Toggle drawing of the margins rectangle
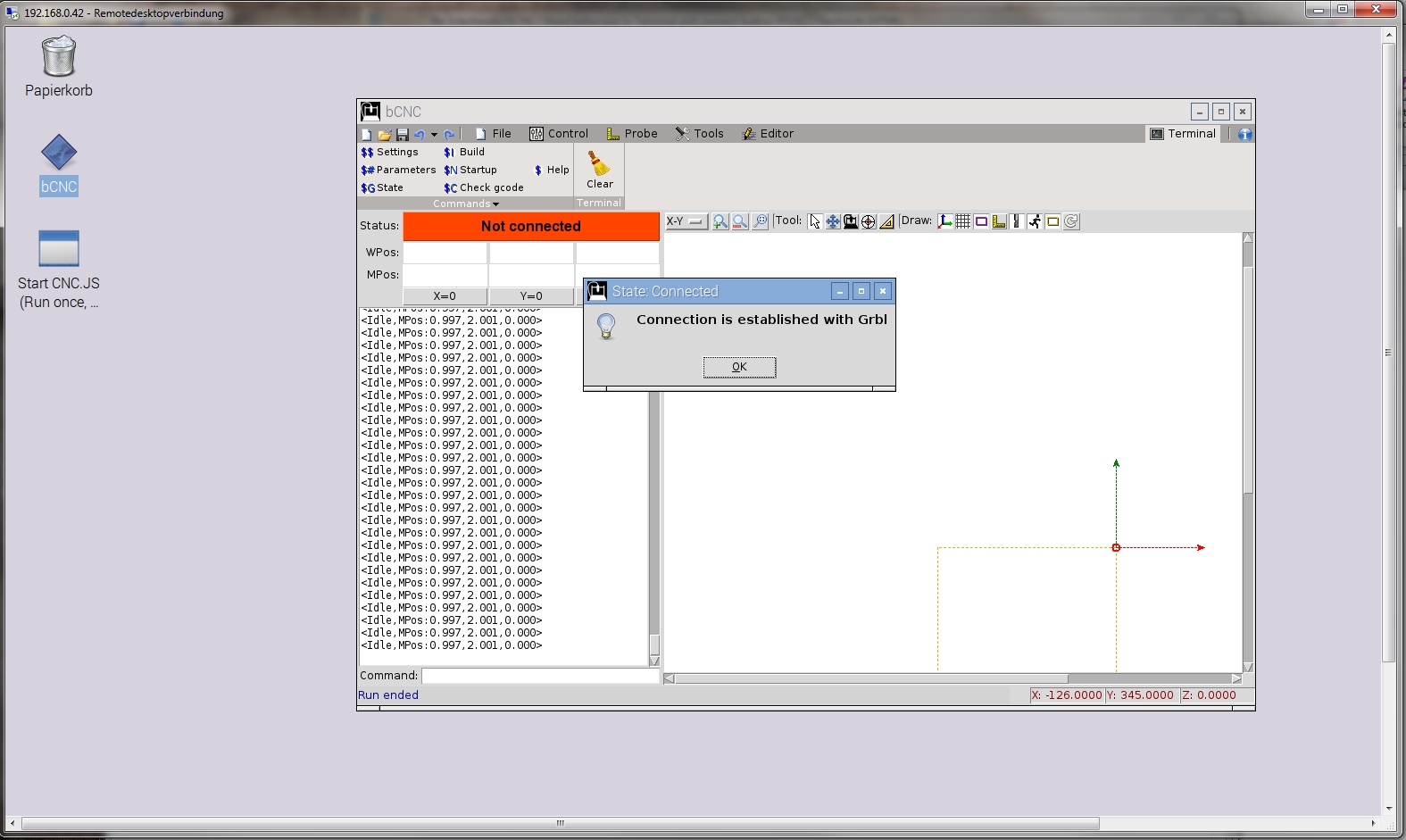 coord(981,221)
